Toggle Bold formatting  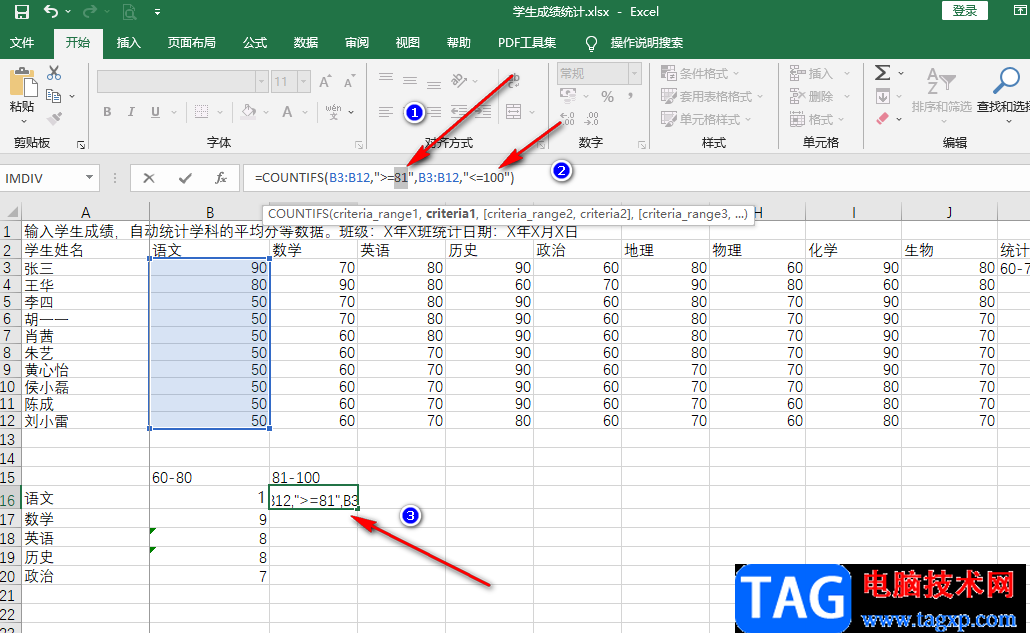point(107,112)
